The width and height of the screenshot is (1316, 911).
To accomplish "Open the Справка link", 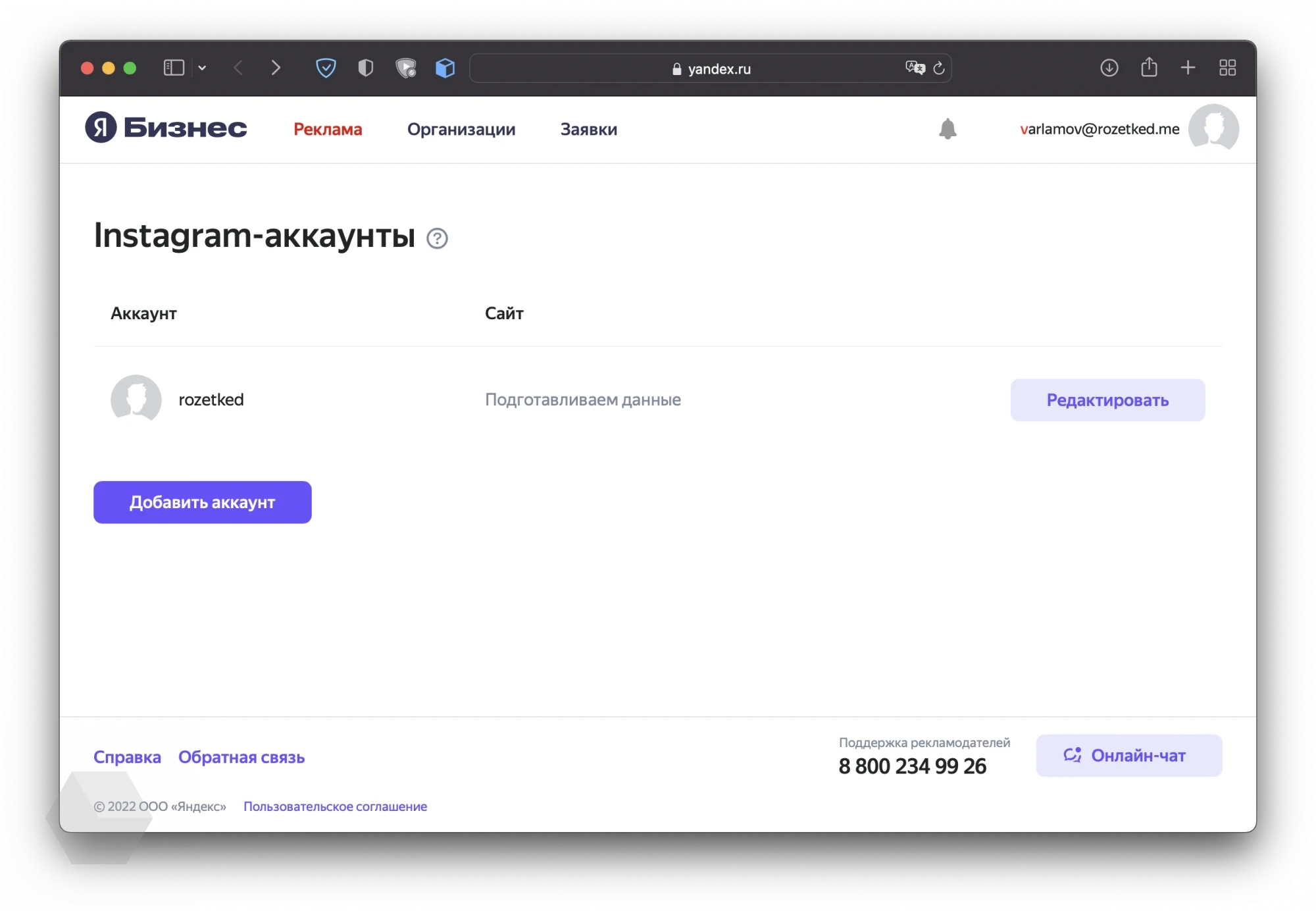I will 127,757.
